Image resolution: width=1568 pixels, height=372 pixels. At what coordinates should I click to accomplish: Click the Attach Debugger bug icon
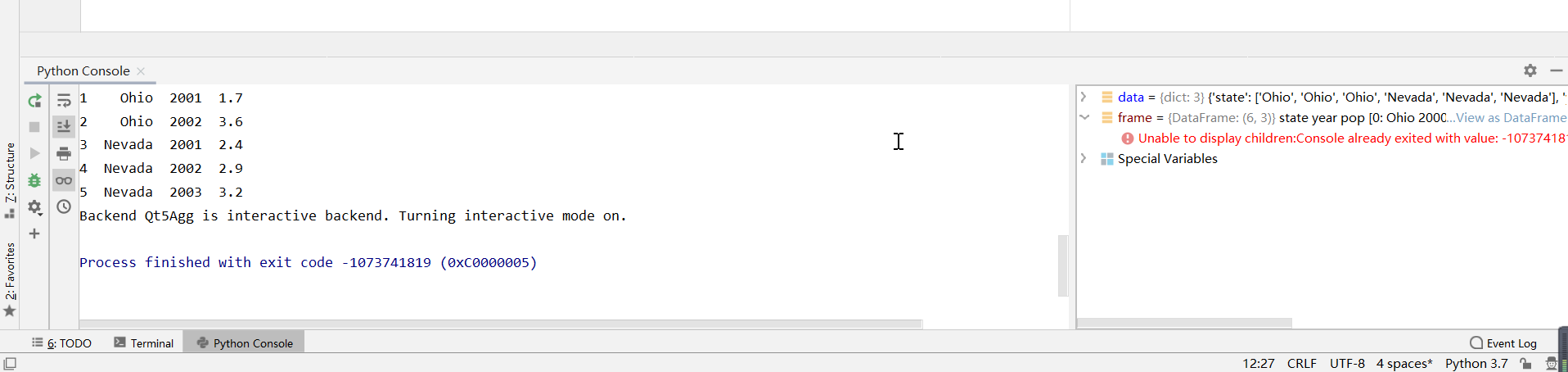click(34, 180)
